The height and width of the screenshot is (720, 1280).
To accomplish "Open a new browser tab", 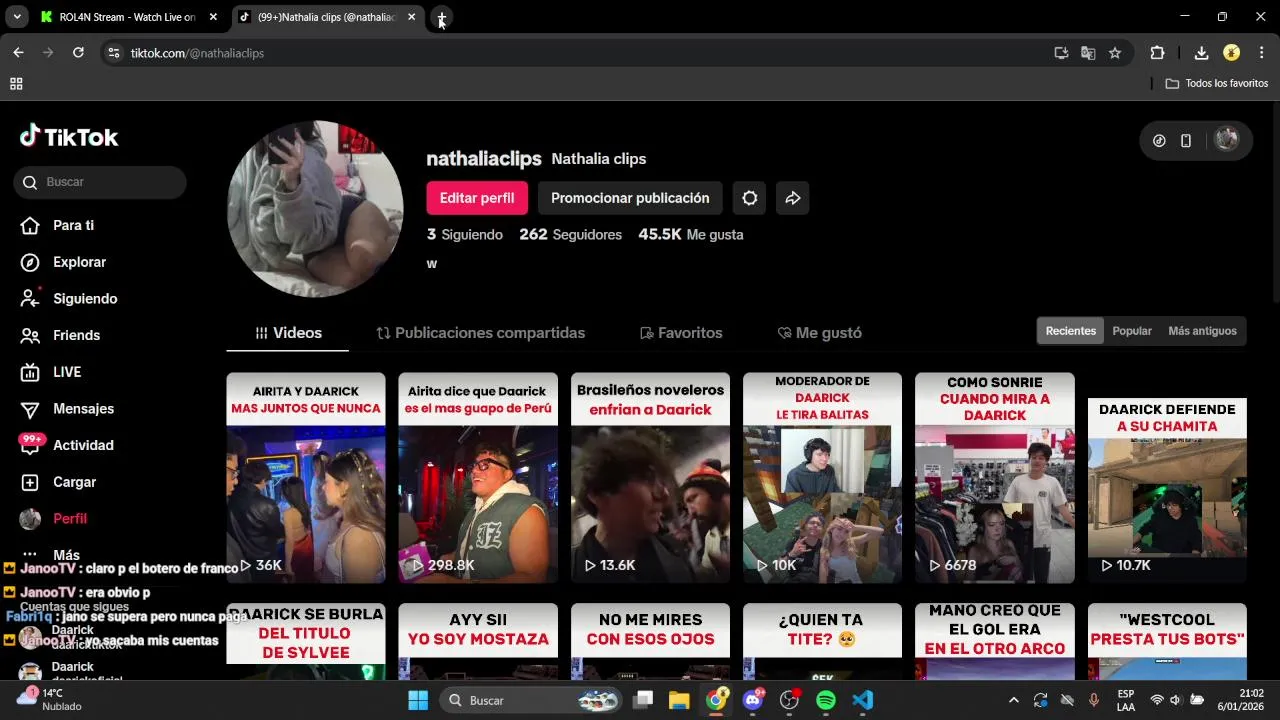I will click(x=441, y=17).
